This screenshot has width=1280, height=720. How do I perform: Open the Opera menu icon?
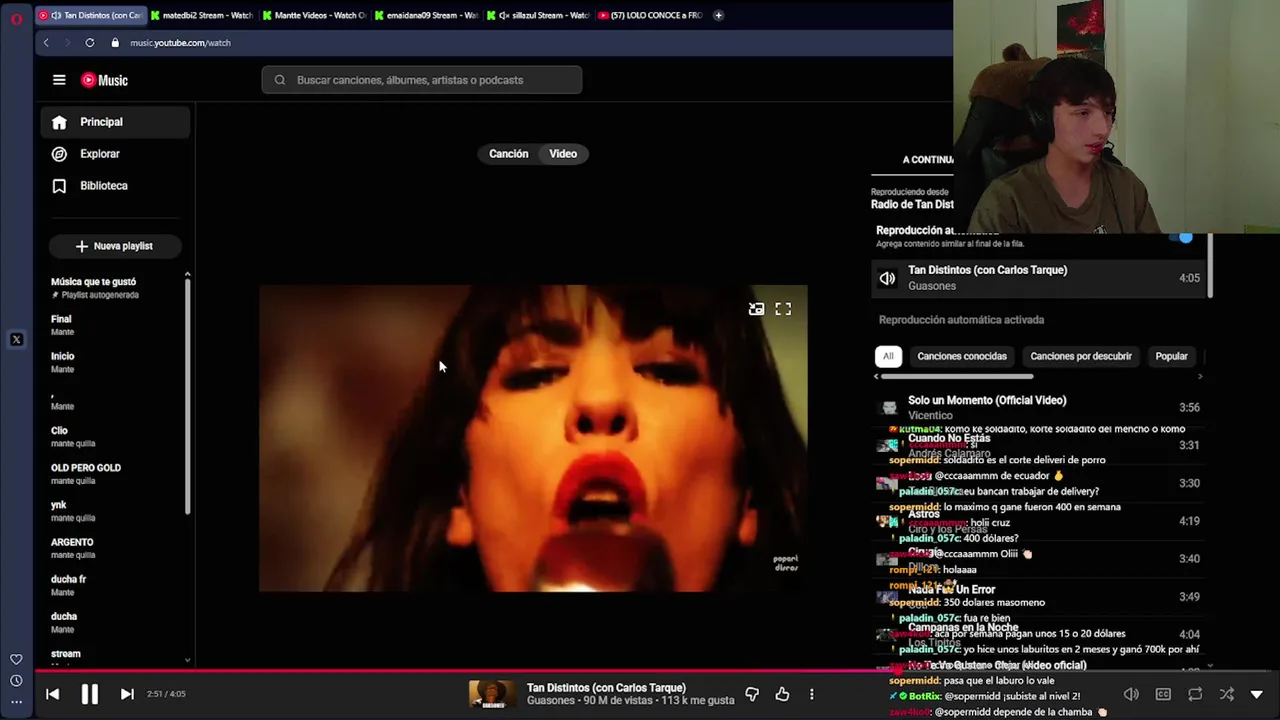[16, 17]
